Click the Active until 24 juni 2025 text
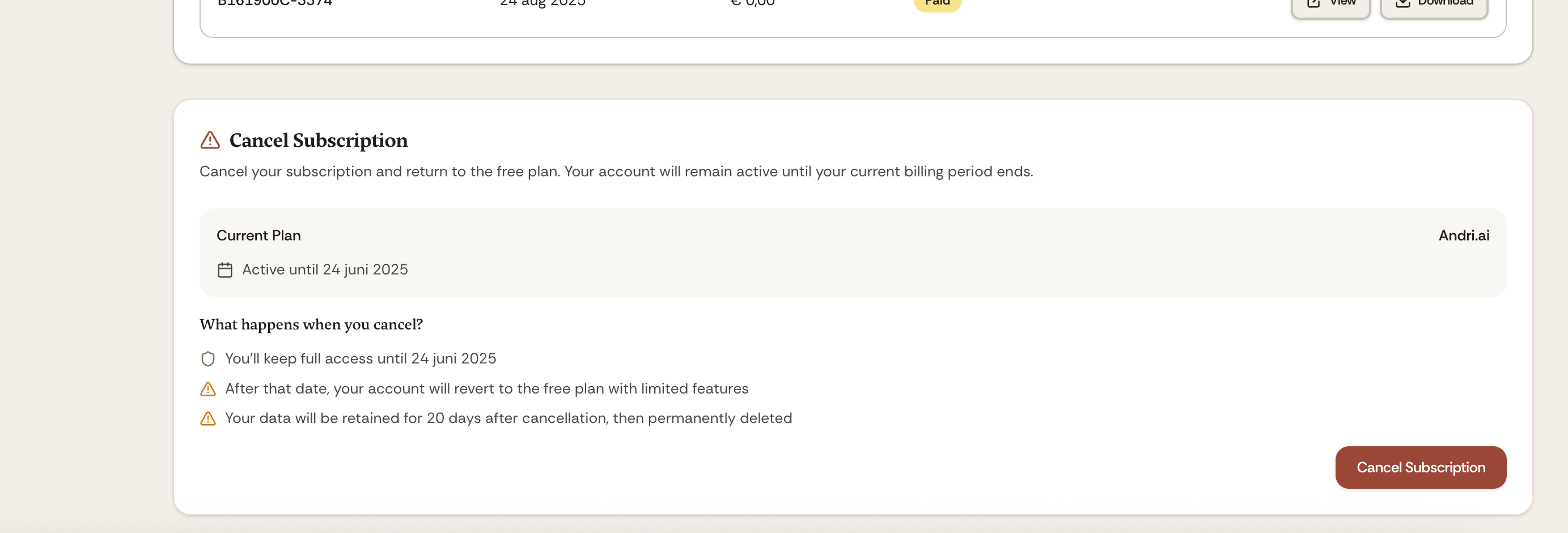 [325, 270]
